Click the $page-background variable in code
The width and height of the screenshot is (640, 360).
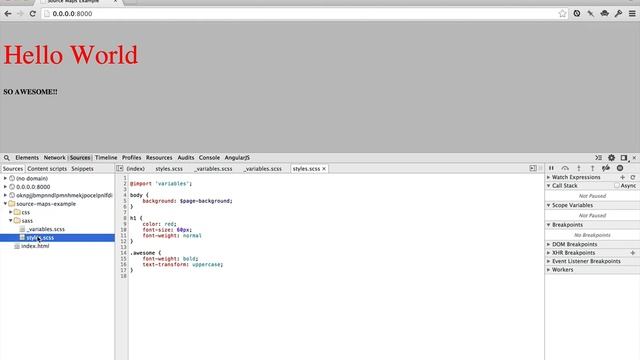click(205, 201)
